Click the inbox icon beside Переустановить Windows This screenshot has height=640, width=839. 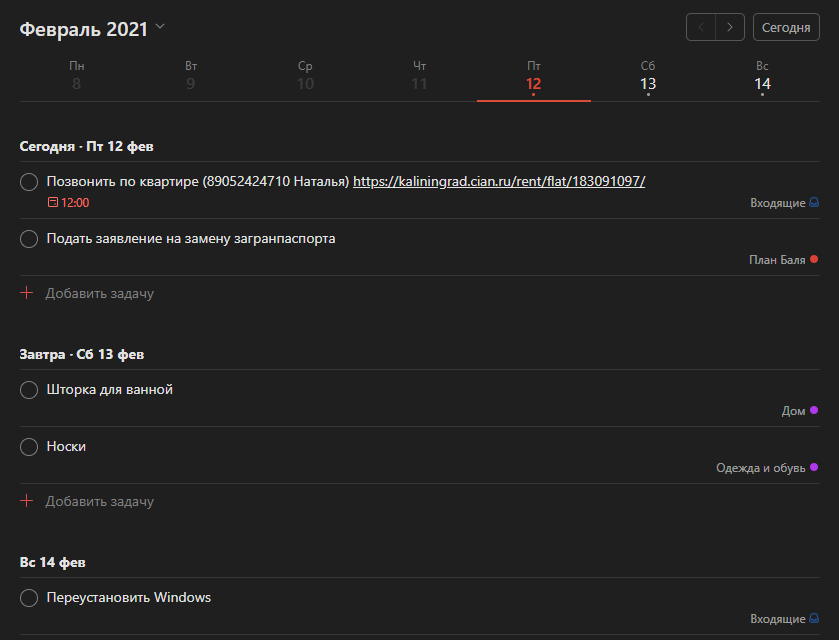[x=814, y=619]
